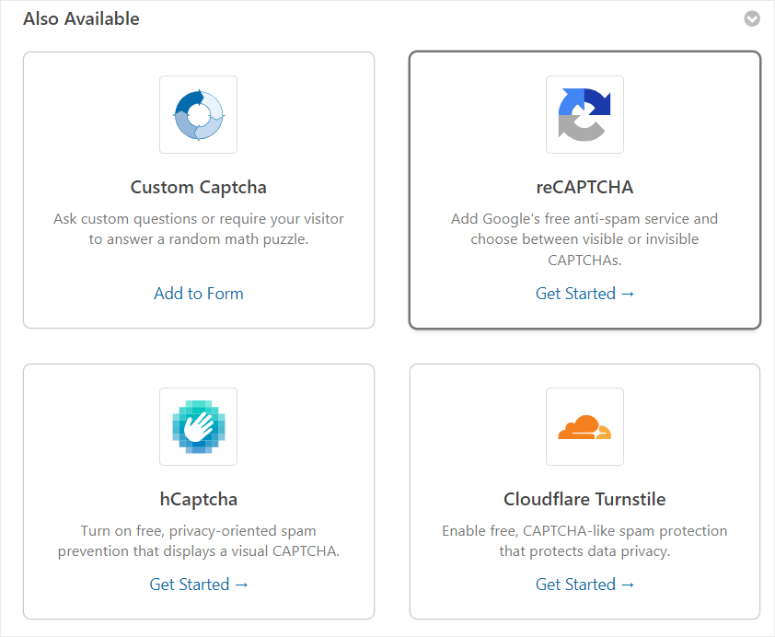
Task: Click the Custom Captcha circular arrows icon
Action: coord(198,115)
